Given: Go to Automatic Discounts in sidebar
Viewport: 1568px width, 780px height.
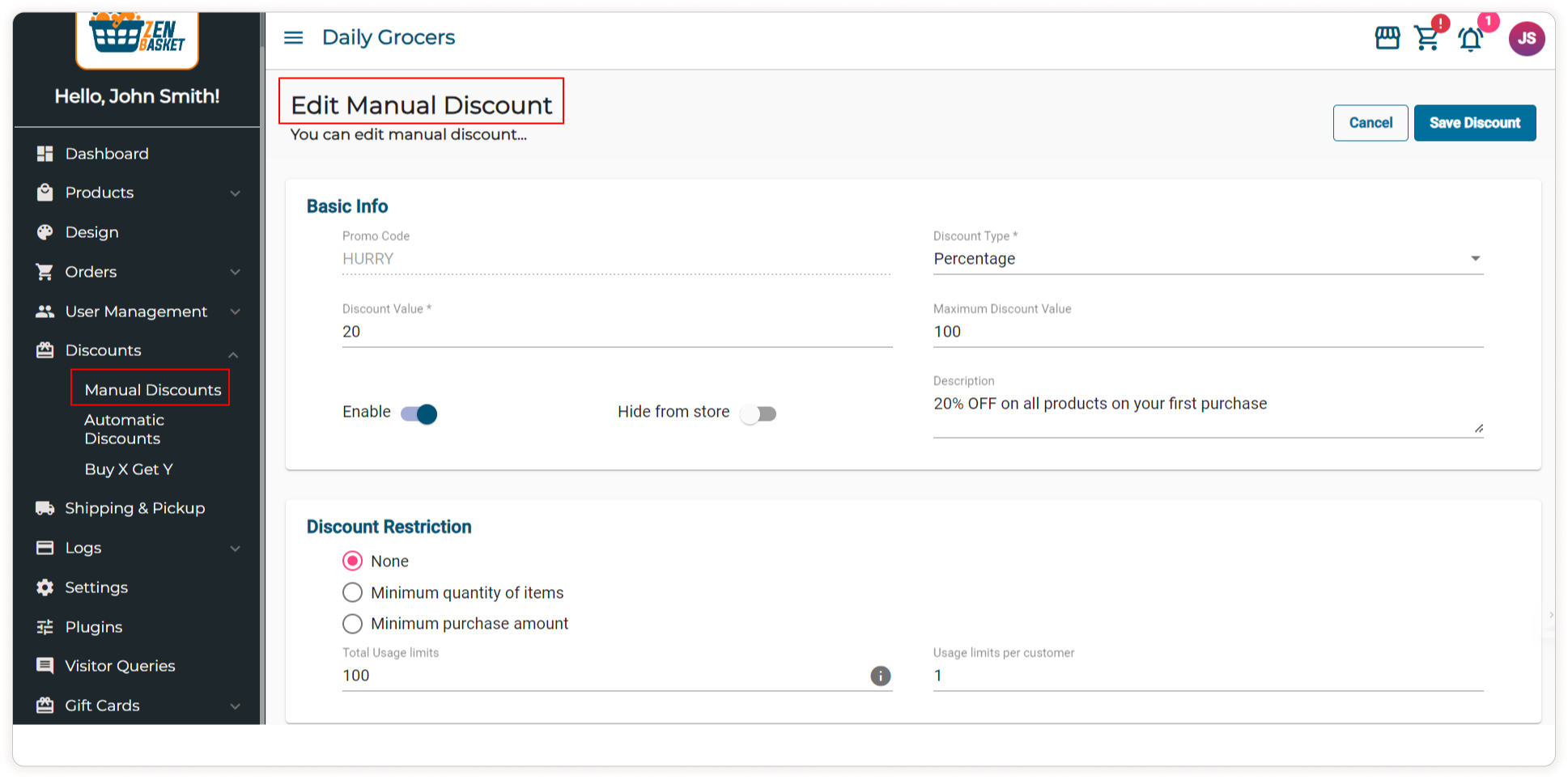Looking at the screenshot, I should point(124,429).
